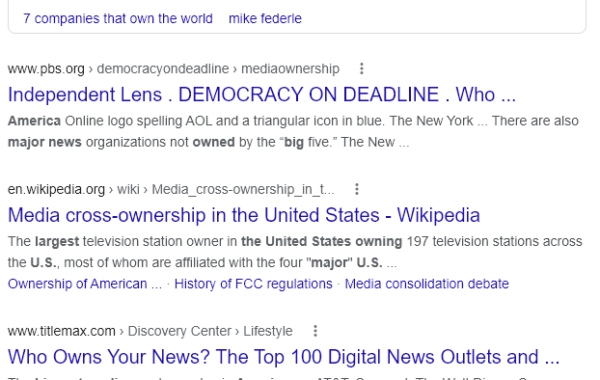Image resolution: width=600 pixels, height=380 pixels.
Task: Jump to 'Ownership of American ...' sitelink
Action: 85,284
